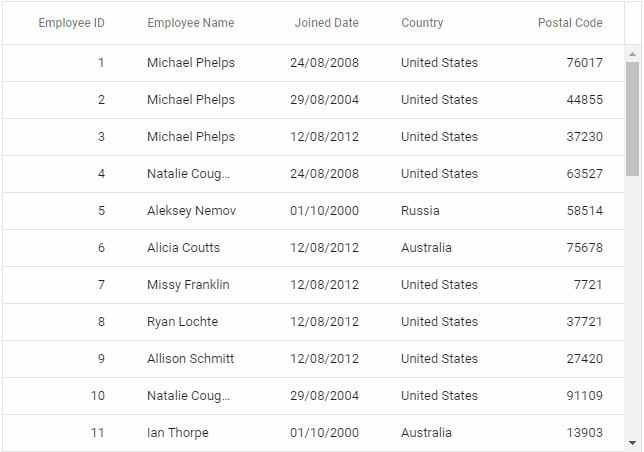This screenshot has height=452, width=644.
Task: Click the scrollbar down arrow
Action: point(632,442)
